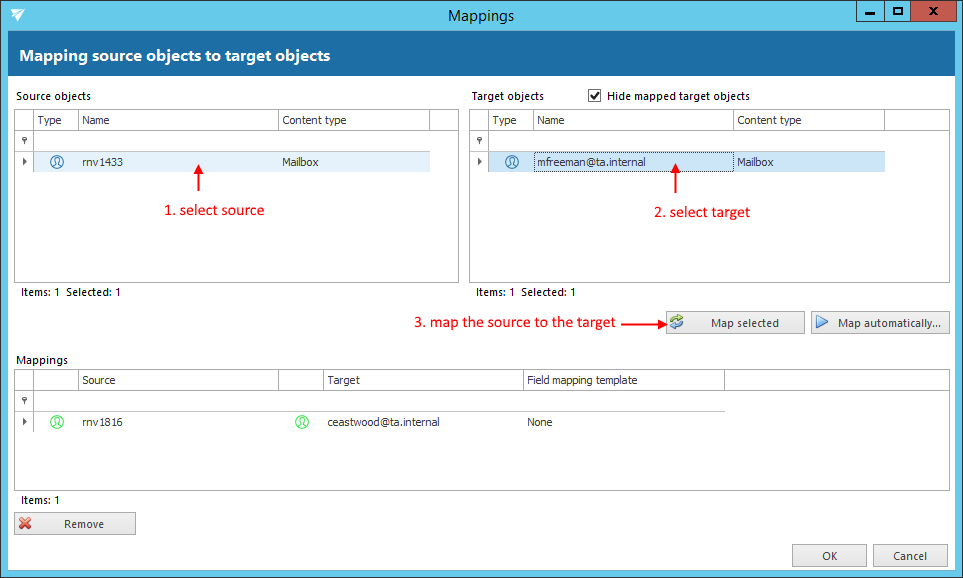The width and height of the screenshot is (963, 578).
Task: Click the Mappings grid filter row icon
Action: point(24,400)
